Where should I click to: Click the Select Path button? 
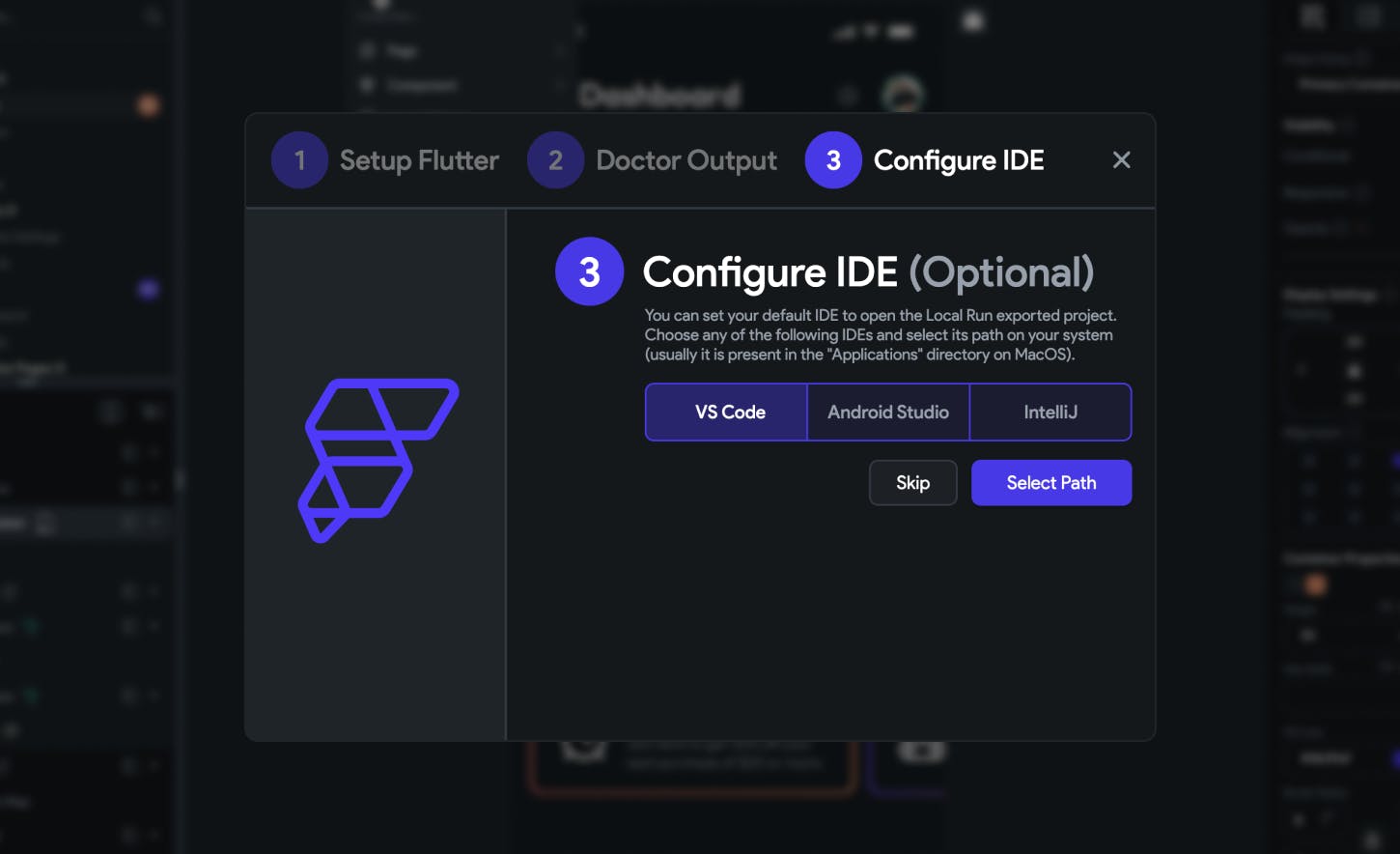tap(1051, 482)
